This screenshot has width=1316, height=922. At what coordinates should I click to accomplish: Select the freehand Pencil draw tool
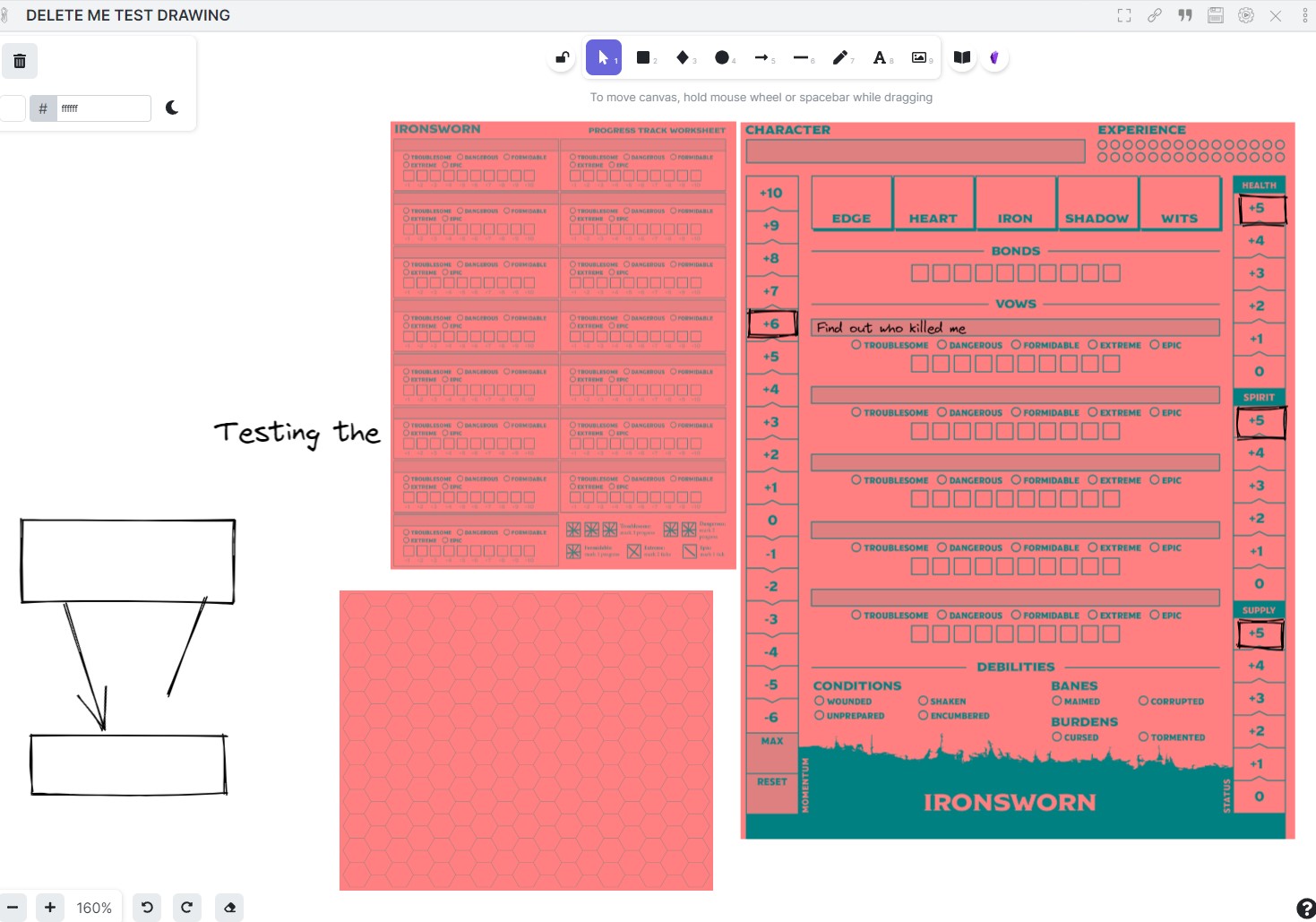(x=840, y=57)
